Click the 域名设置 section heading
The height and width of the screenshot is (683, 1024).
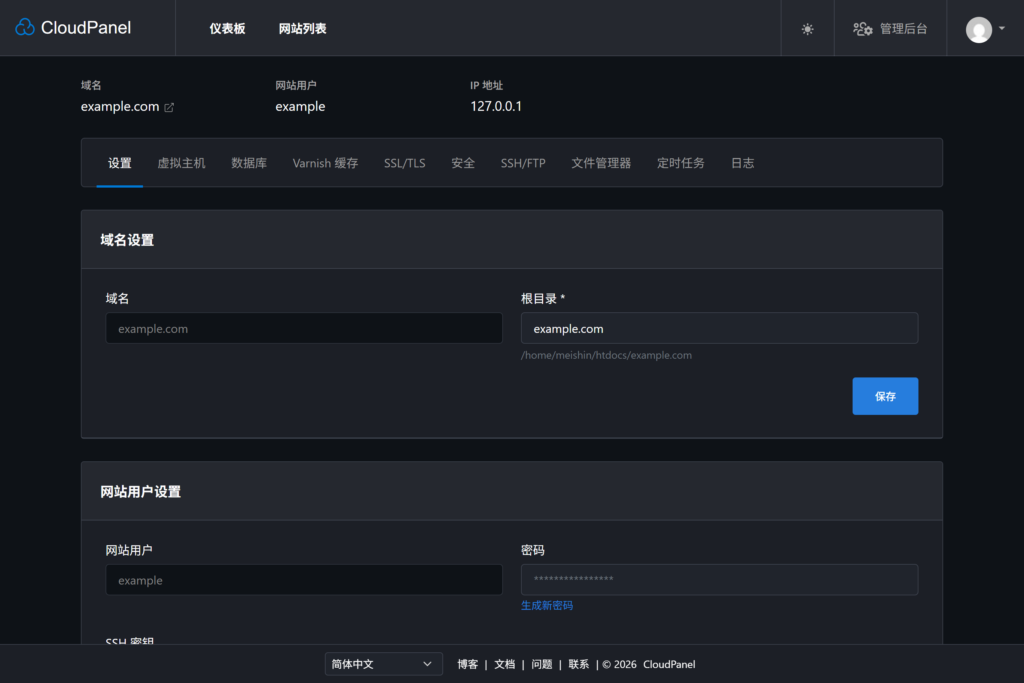(127, 240)
